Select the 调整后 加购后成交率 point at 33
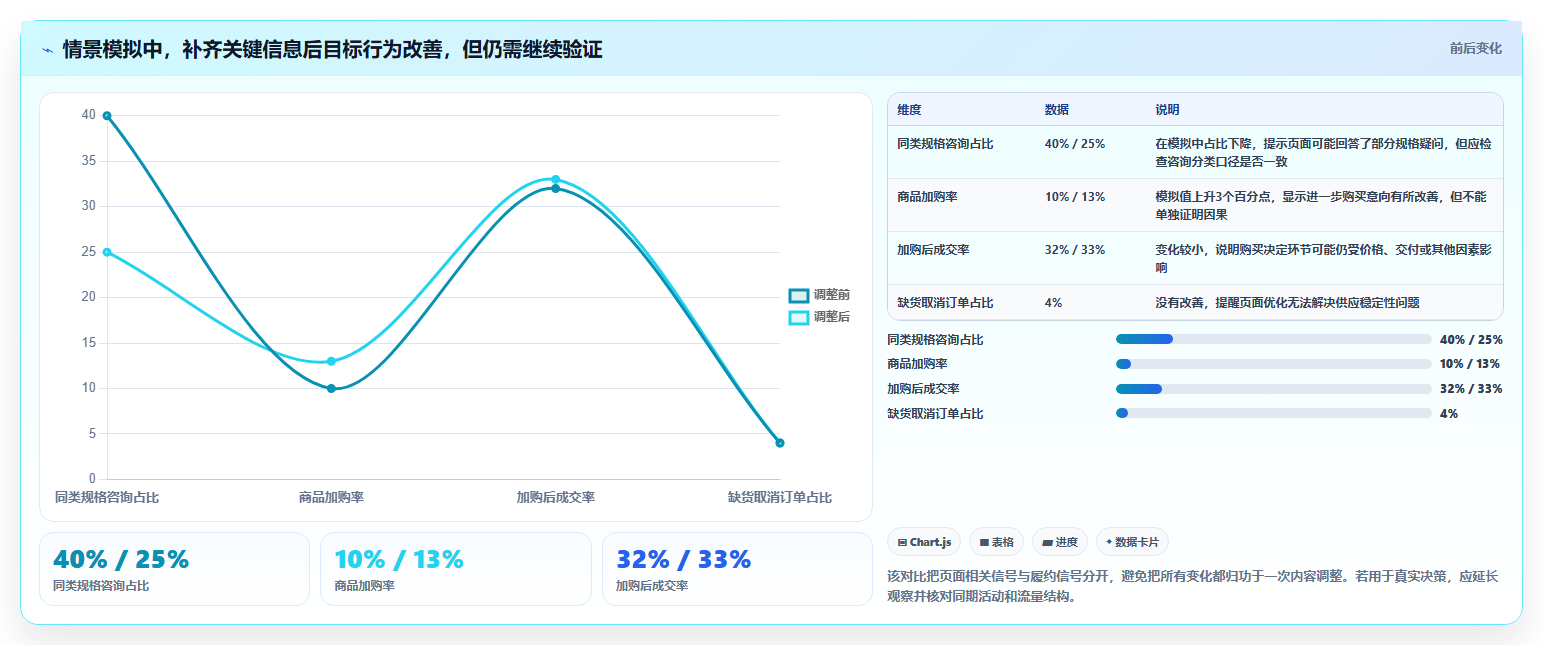This screenshot has height=645, width=1543. pos(555,179)
